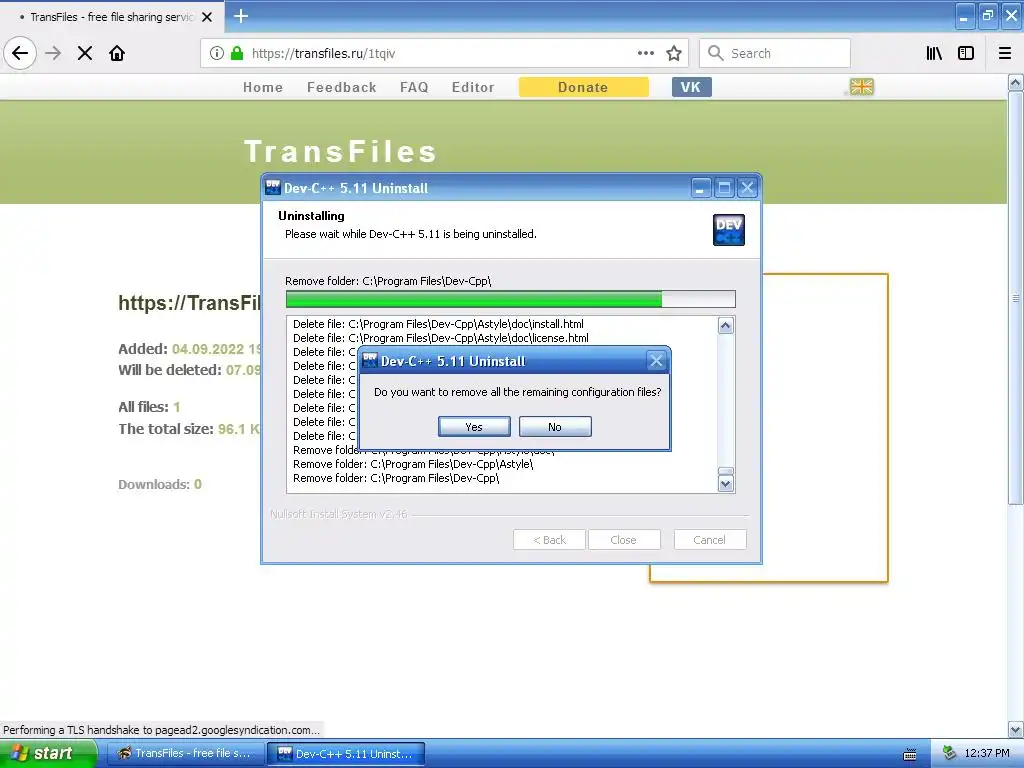Open Feedback in TransFiles navigation

342,88
